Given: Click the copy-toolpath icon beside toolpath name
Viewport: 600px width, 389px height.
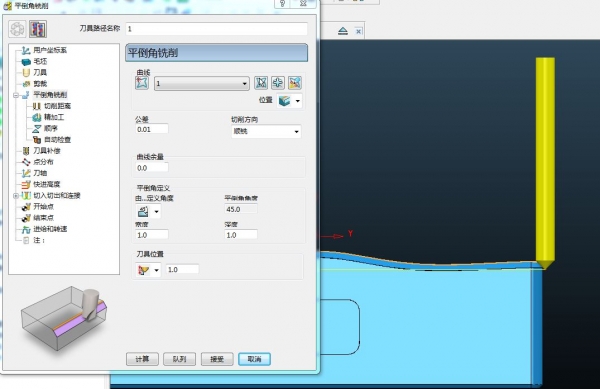Looking at the screenshot, I should (38, 29).
